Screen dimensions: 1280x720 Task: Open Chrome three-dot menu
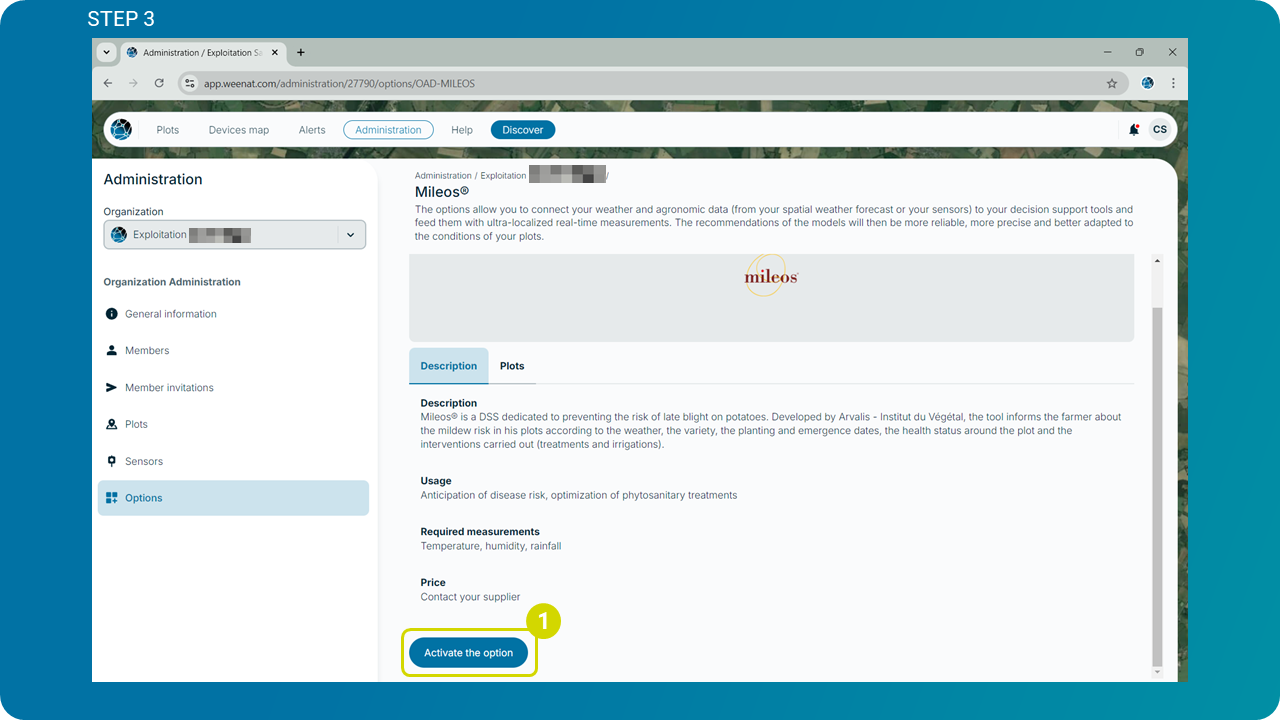point(1173,83)
